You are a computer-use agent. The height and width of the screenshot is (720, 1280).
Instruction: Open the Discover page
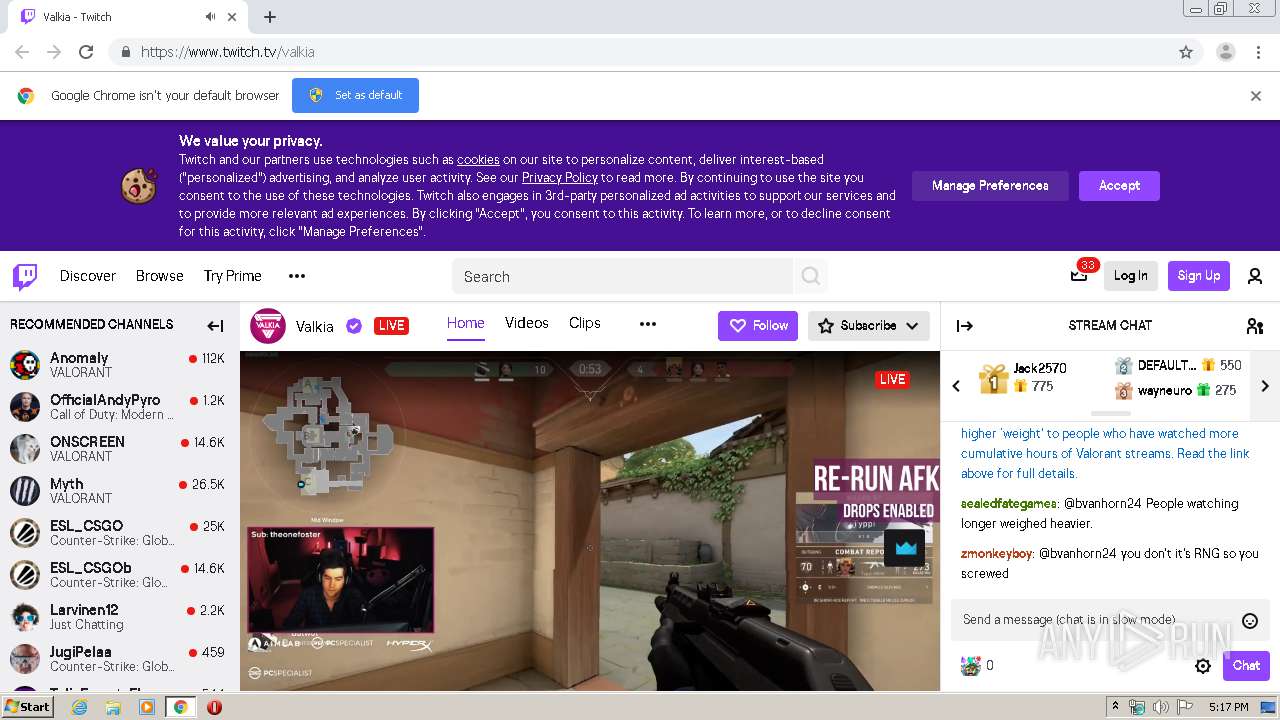pos(88,276)
